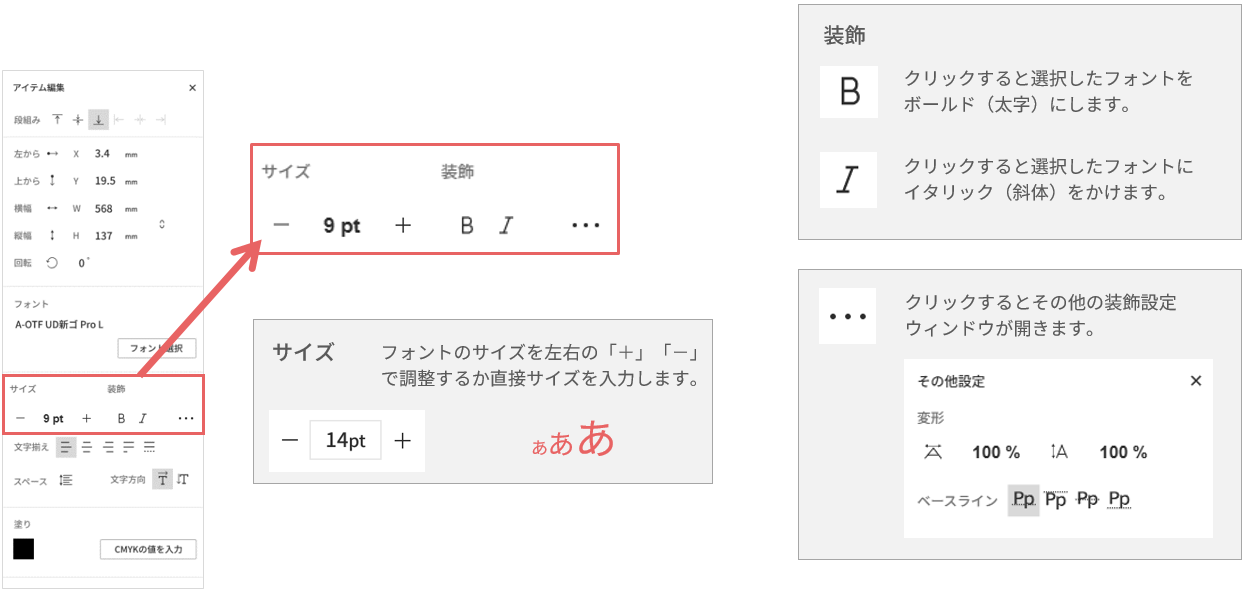Click the 14pt font size input field

click(345, 440)
